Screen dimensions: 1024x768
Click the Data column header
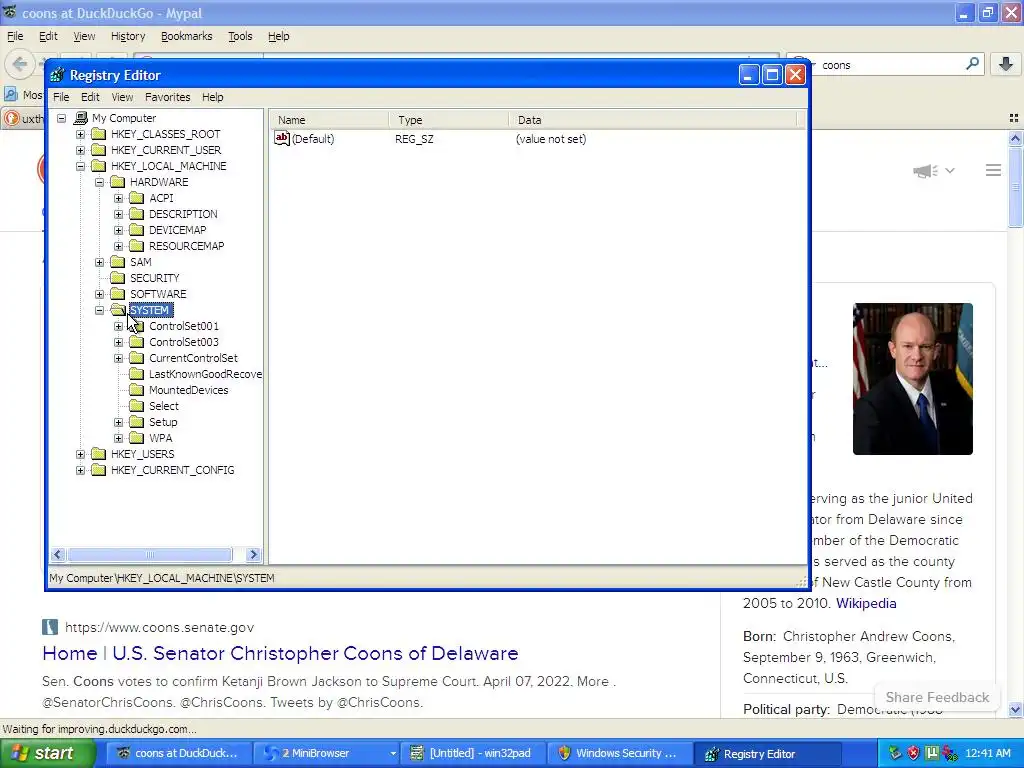[653, 120]
